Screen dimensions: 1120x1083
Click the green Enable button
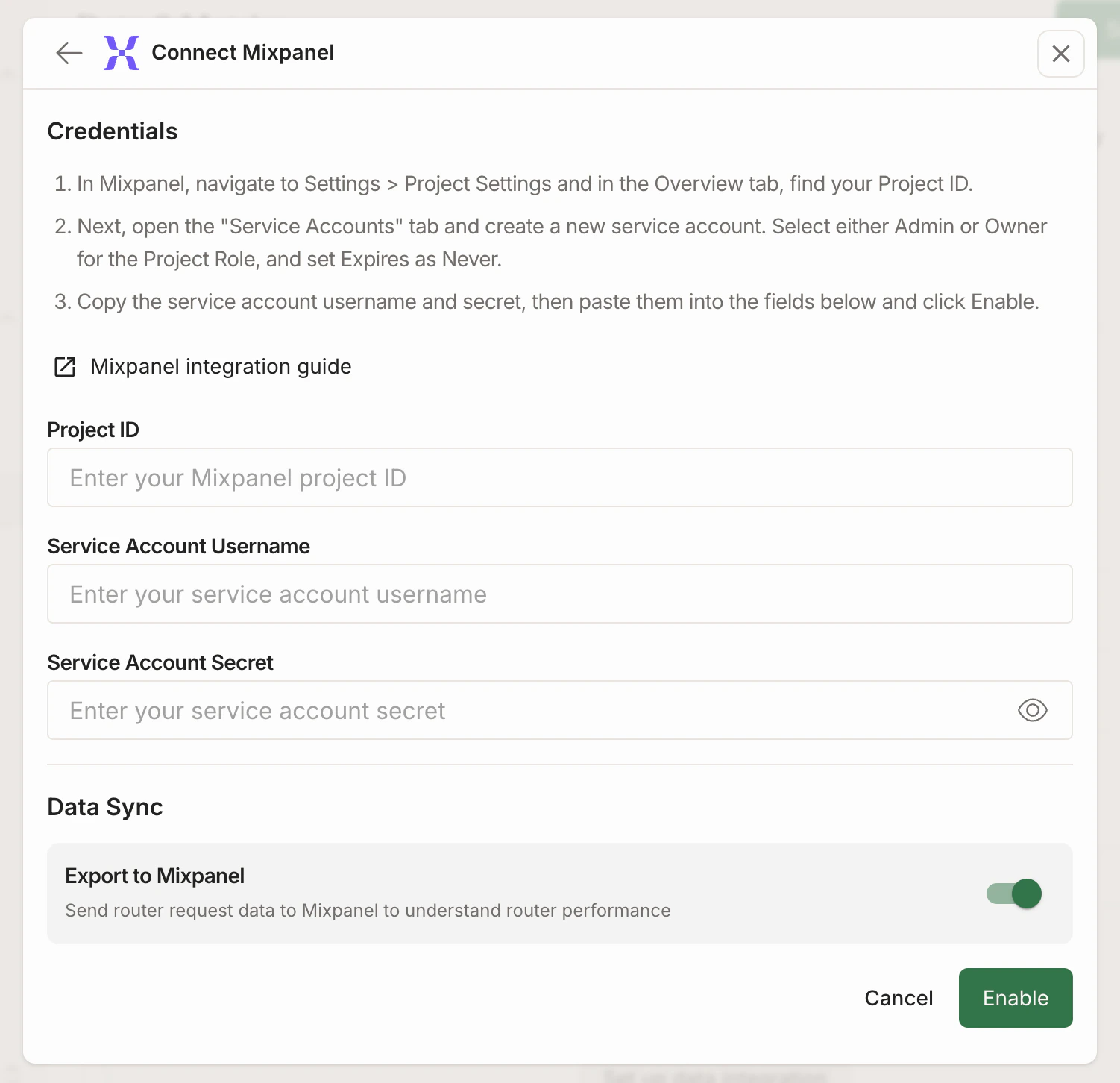[1016, 998]
